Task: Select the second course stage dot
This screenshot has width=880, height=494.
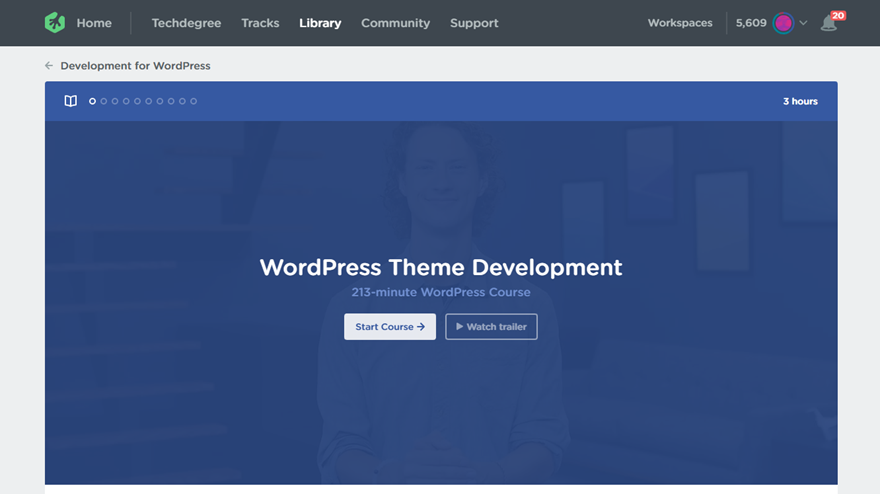Action: (x=104, y=101)
